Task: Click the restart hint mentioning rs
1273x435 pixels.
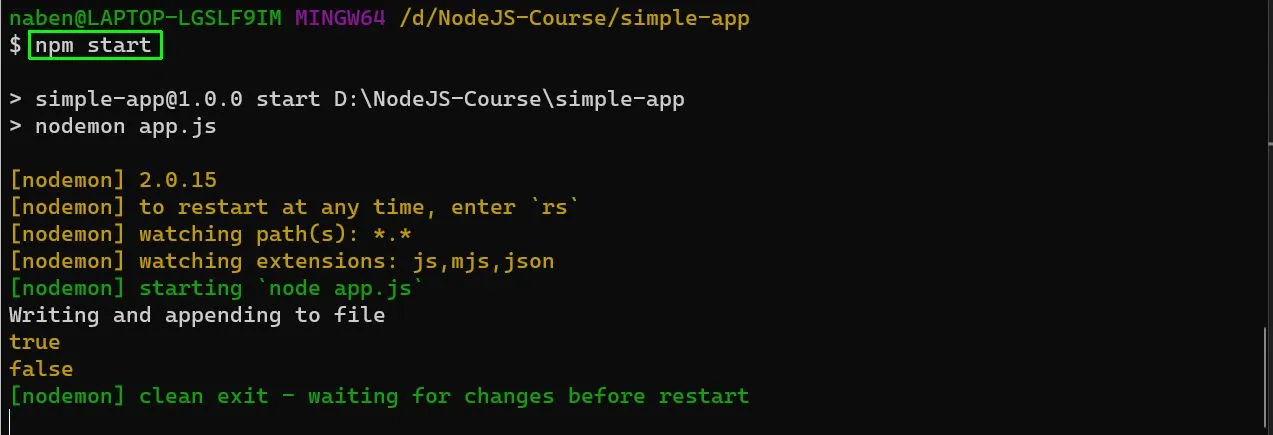Action: point(295,207)
